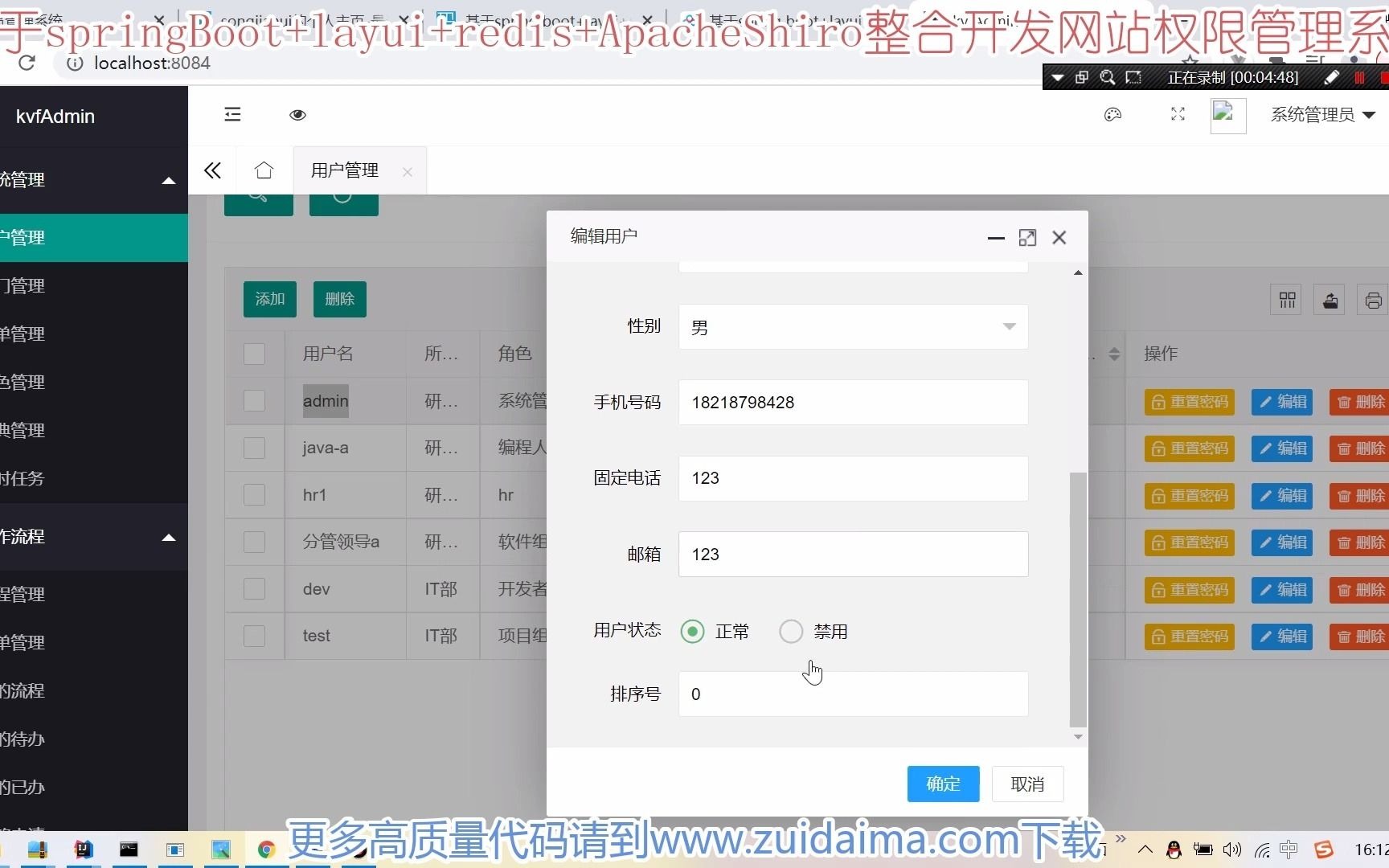This screenshot has height=868, width=1389.
Task: Open Chrome from the taskbar
Action: coord(266,850)
